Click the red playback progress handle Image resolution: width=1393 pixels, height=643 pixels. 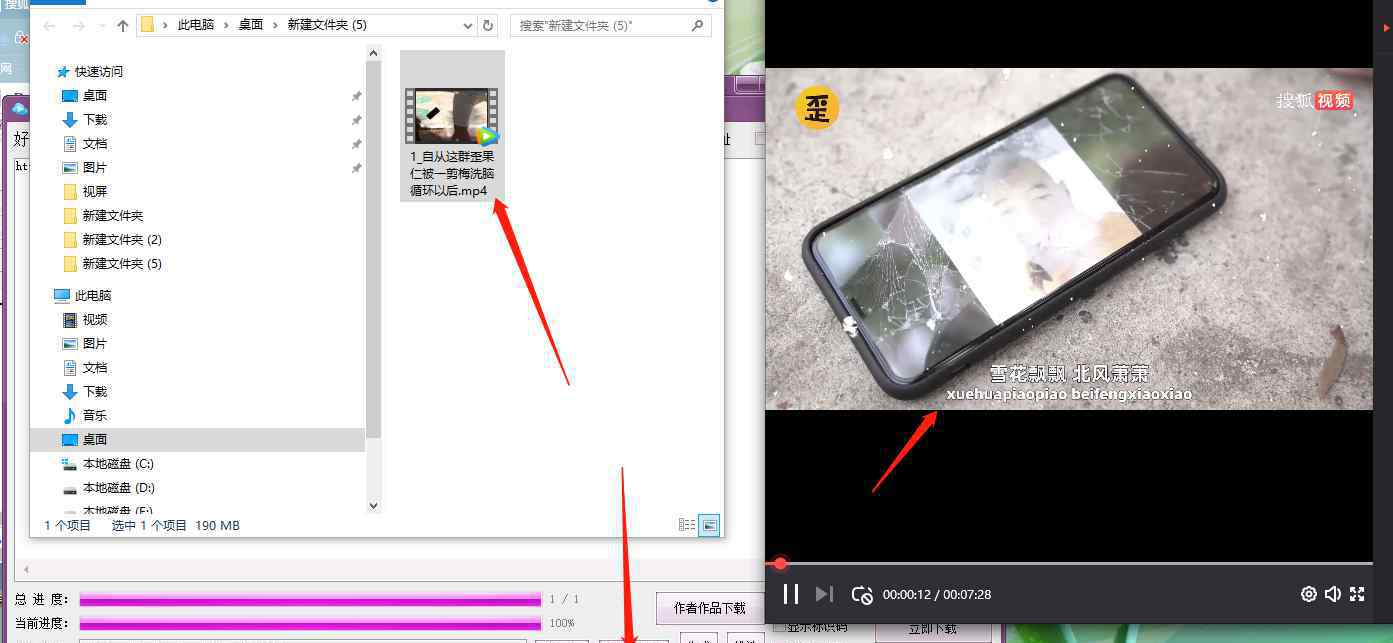[780, 564]
